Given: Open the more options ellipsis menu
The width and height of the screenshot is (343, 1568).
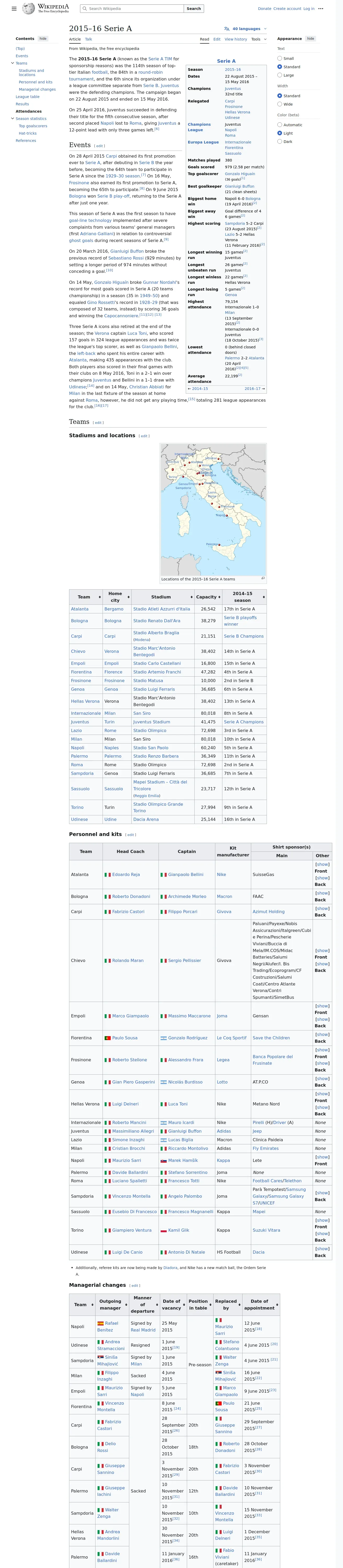Looking at the screenshot, I should 321,9.
